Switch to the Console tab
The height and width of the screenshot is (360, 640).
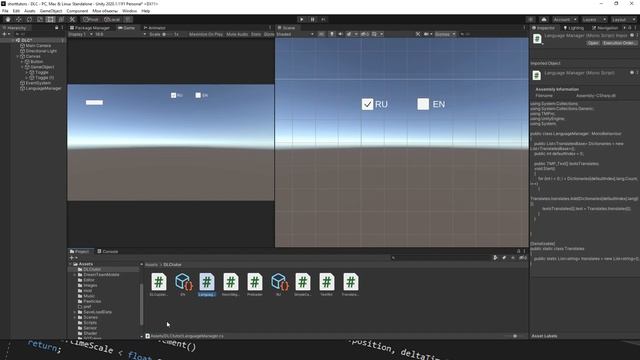coord(108,251)
